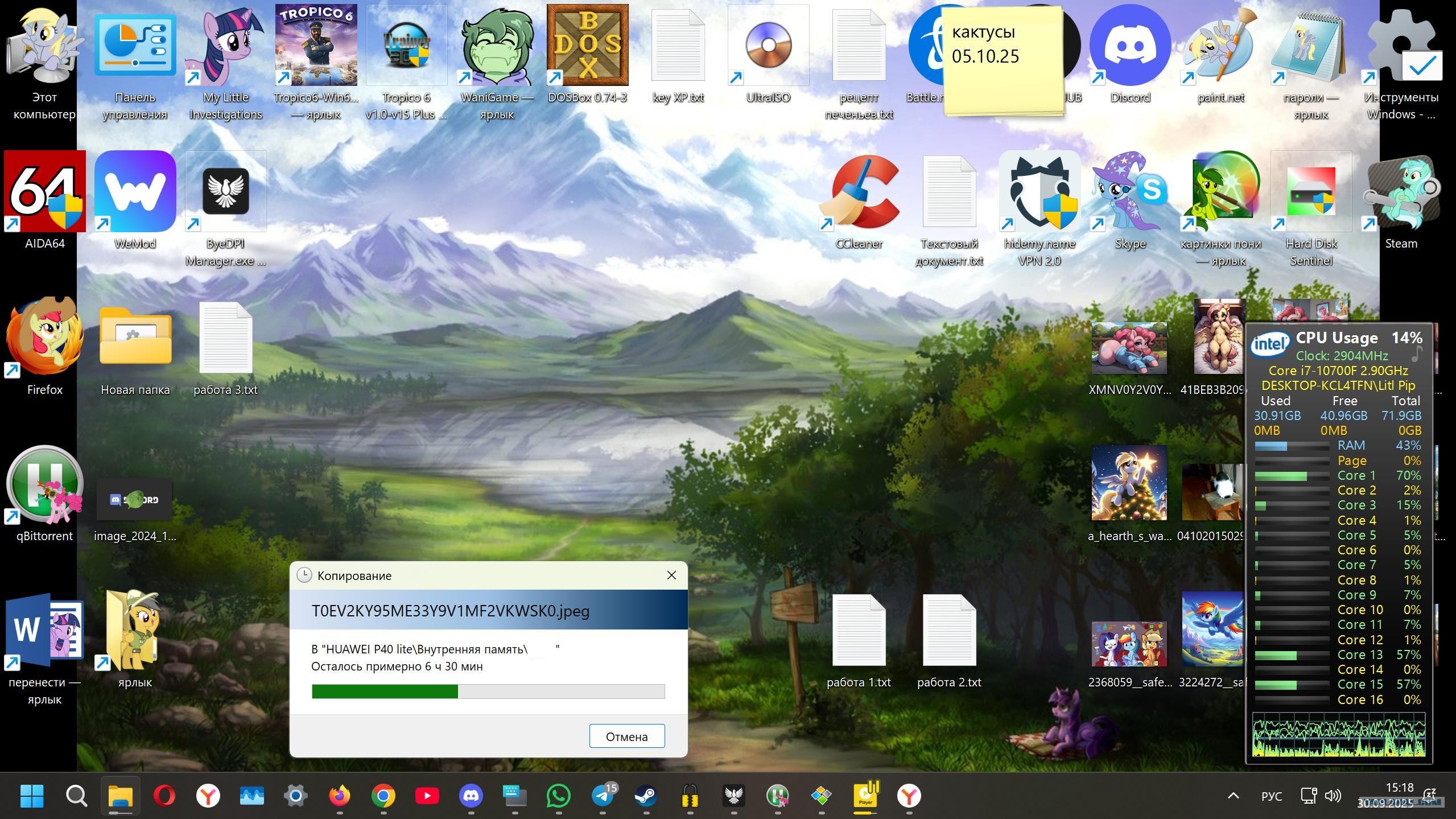Screen dimensions: 1456x819
Task: Click the кактусы 05.10.25 sticky note
Action: [1003, 60]
